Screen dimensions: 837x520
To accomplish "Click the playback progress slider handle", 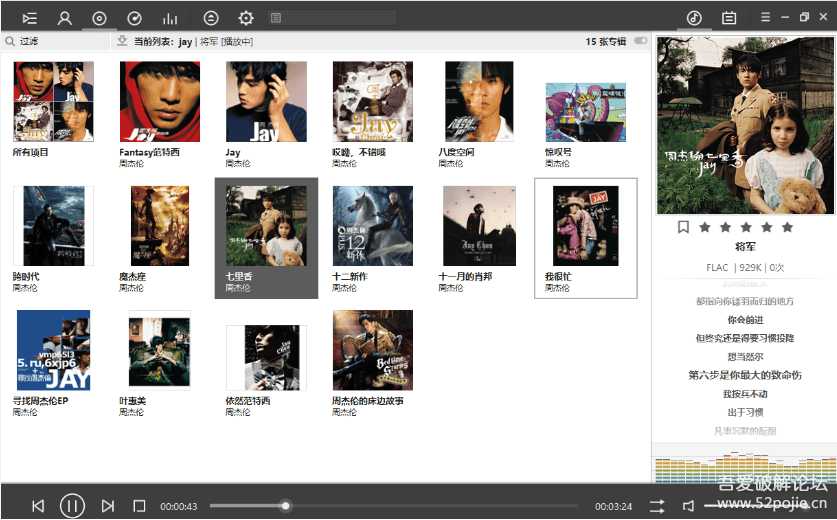I will 286,506.
